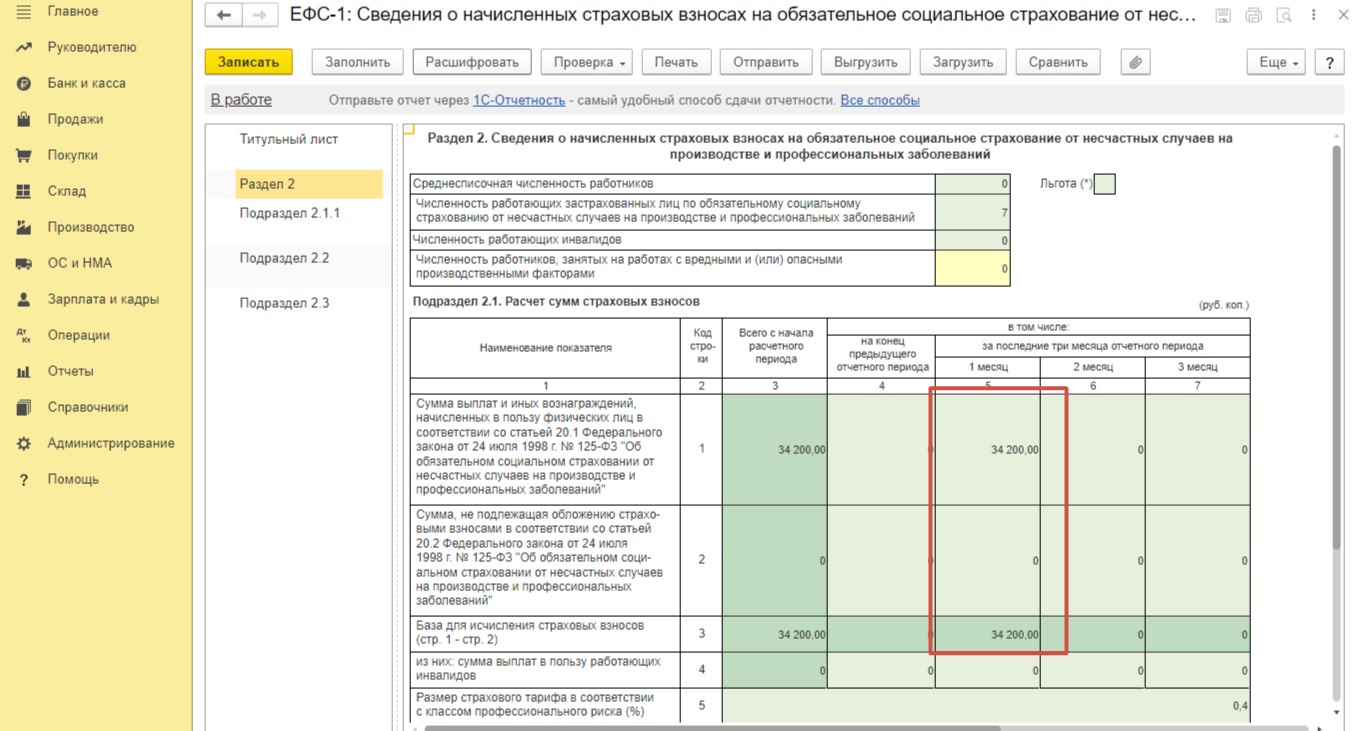This screenshot has height=731, width=1361.
Task: Open the print preview icon
Action: (x=1283, y=15)
